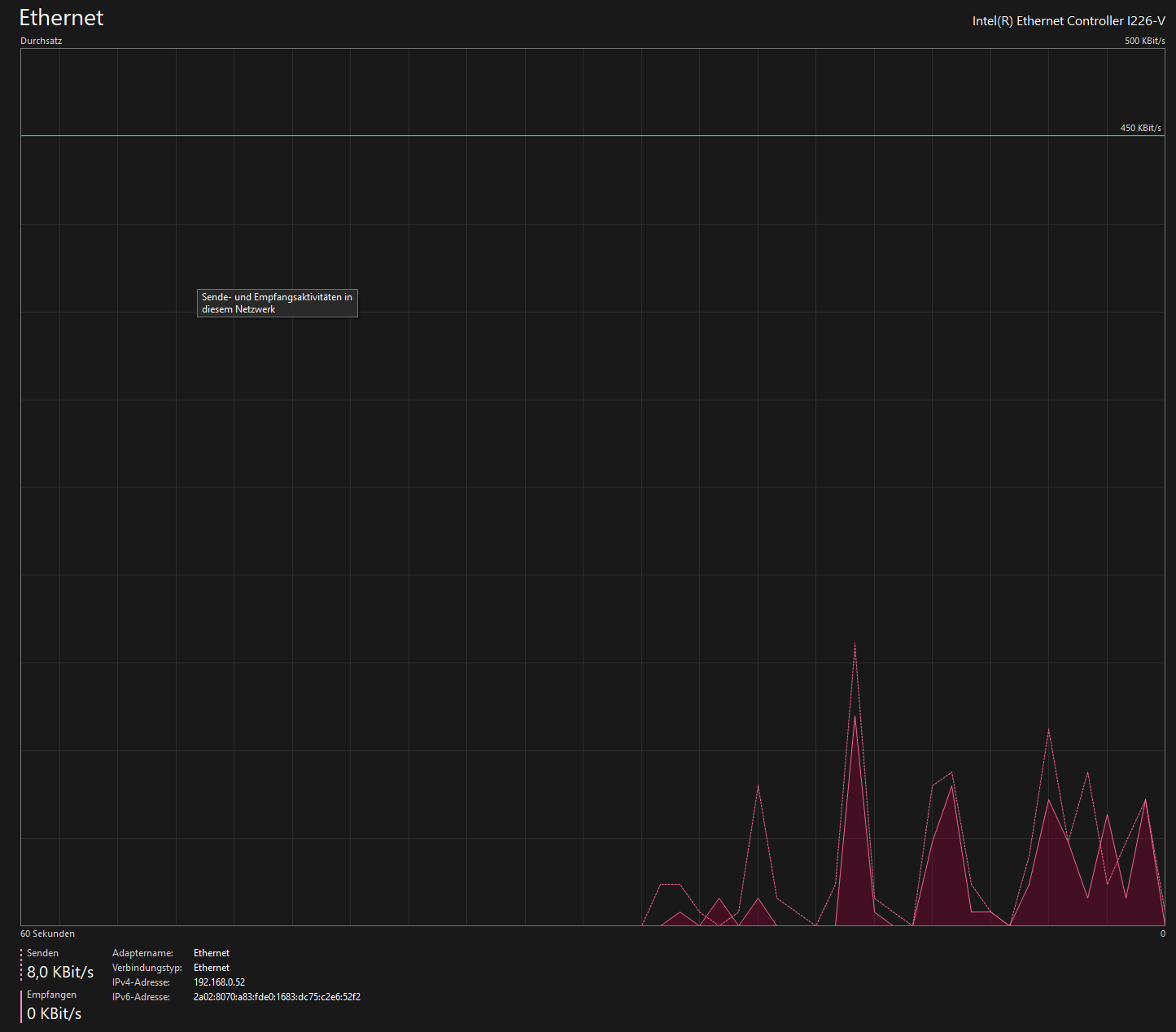This screenshot has width=1176, height=1032.
Task: Click the 0 label at the graph's time axis end
Action: [1162, 934]
